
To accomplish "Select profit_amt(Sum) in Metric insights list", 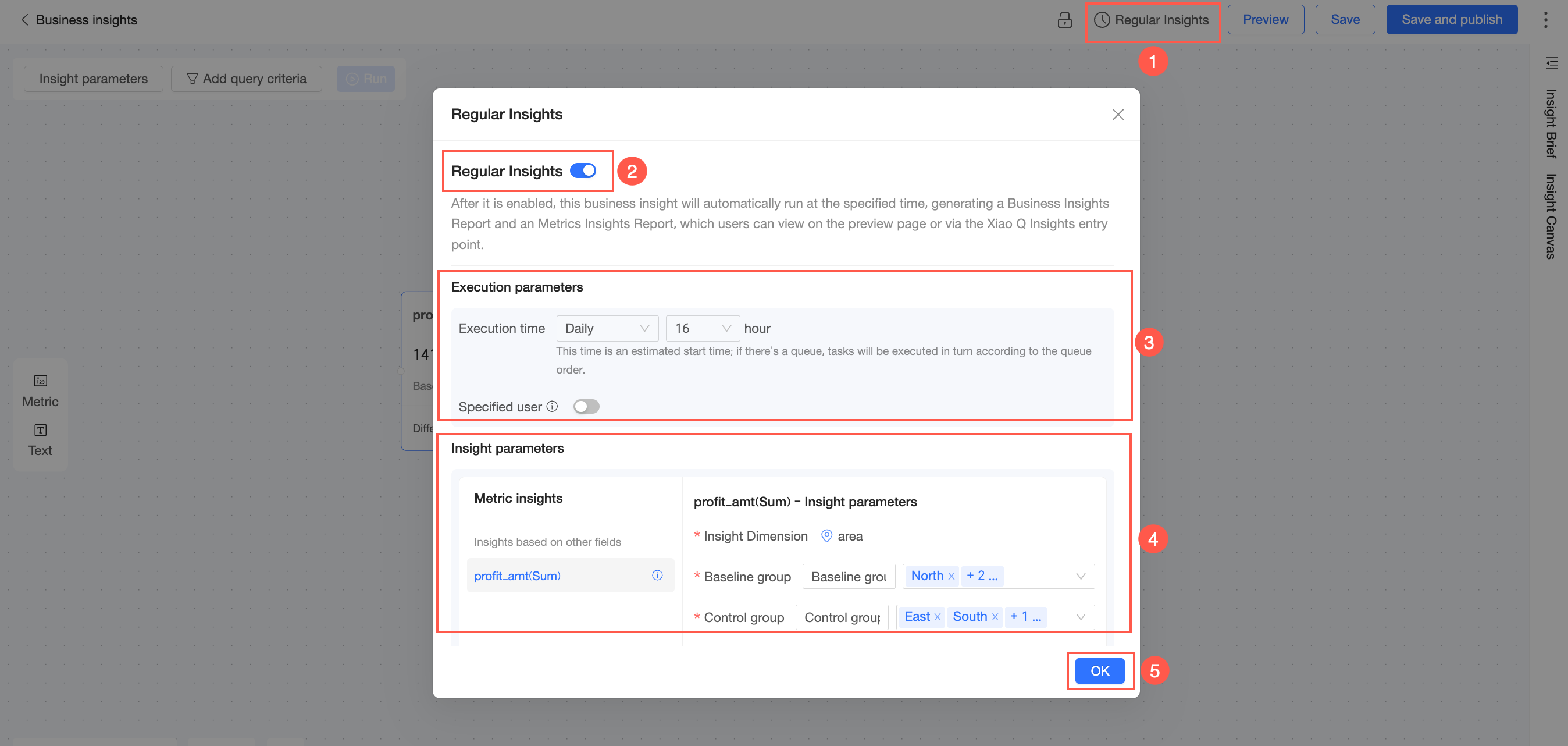I will [518, 576].
